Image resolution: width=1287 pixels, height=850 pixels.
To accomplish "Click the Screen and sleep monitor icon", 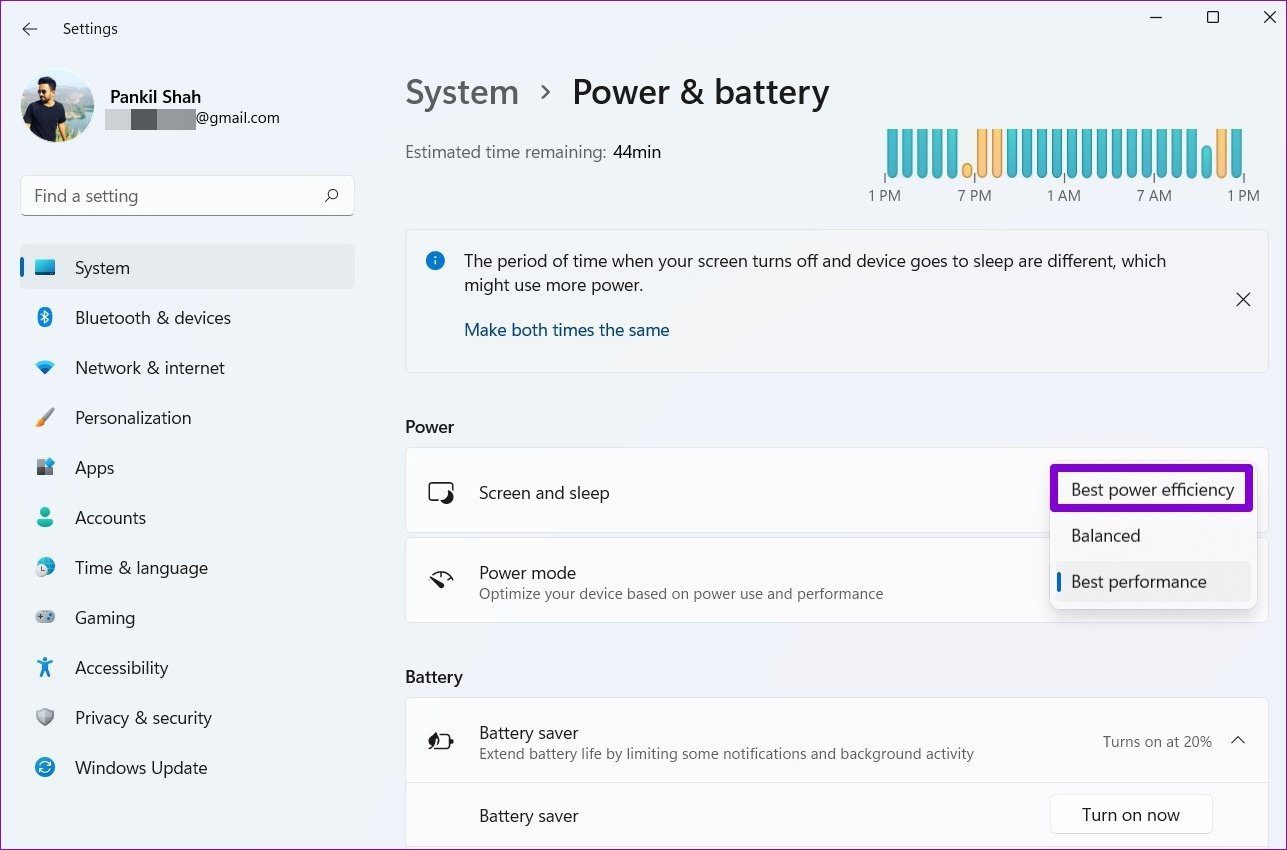I will 441,493.
